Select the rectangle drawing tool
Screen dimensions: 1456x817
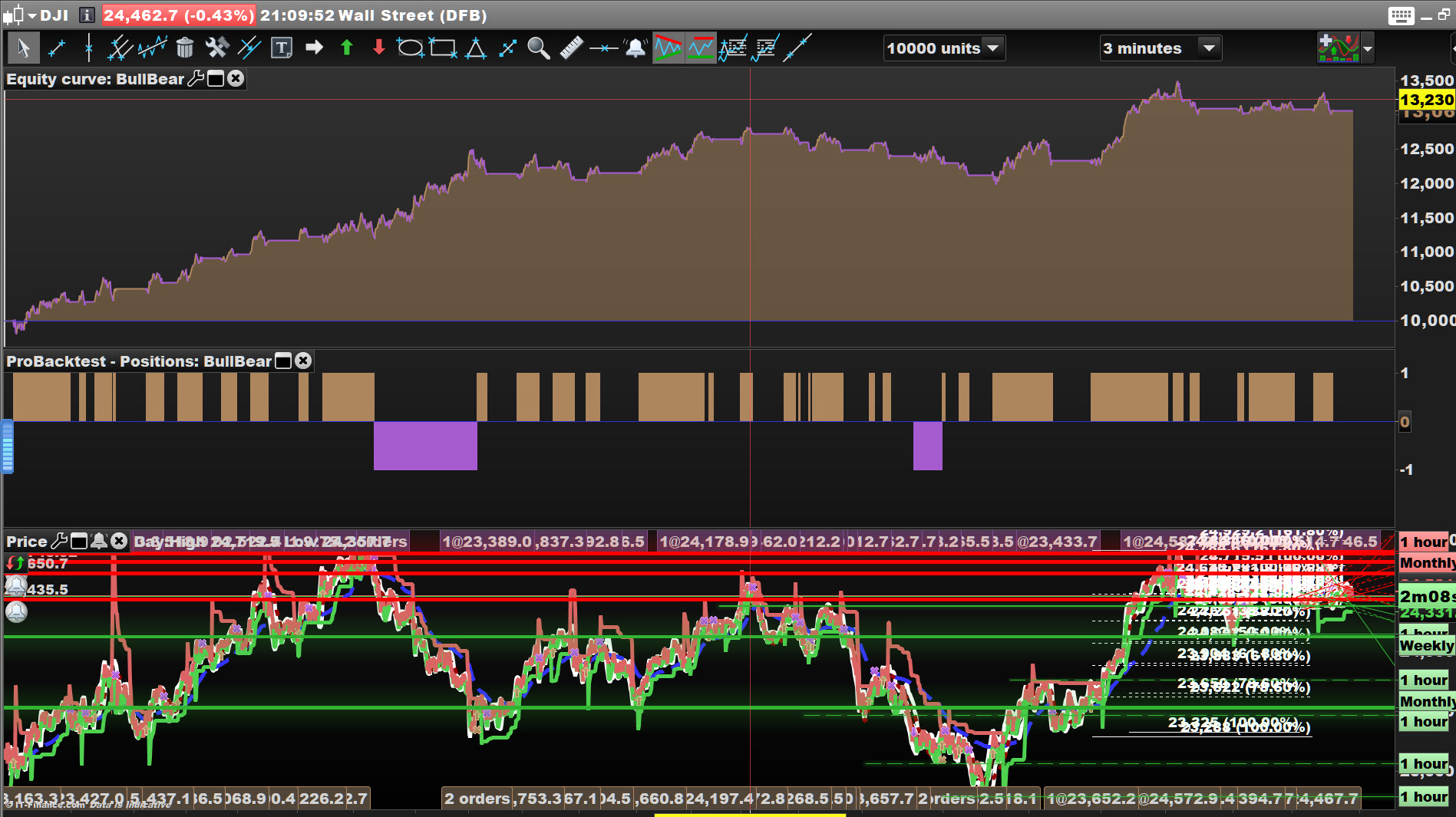coord(443,48)
